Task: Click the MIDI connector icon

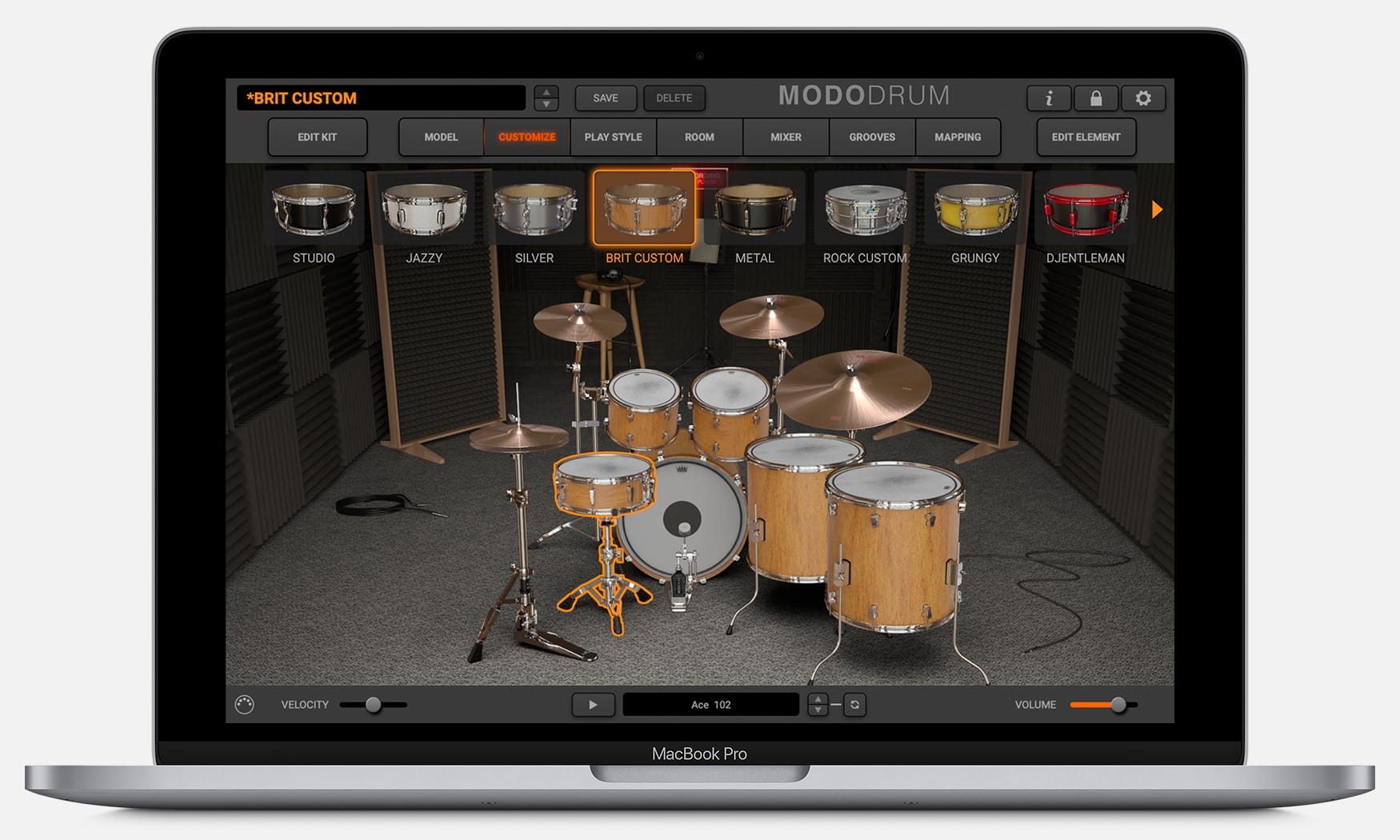Action: point(244,705)
